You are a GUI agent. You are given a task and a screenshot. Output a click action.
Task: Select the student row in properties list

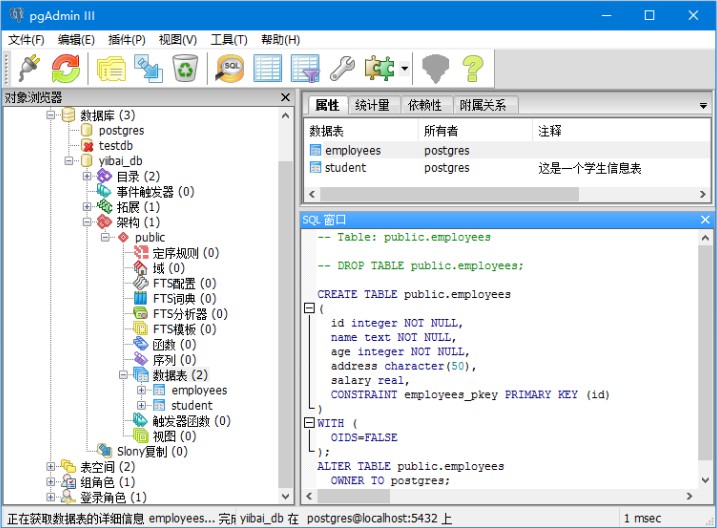pos(507,168)
